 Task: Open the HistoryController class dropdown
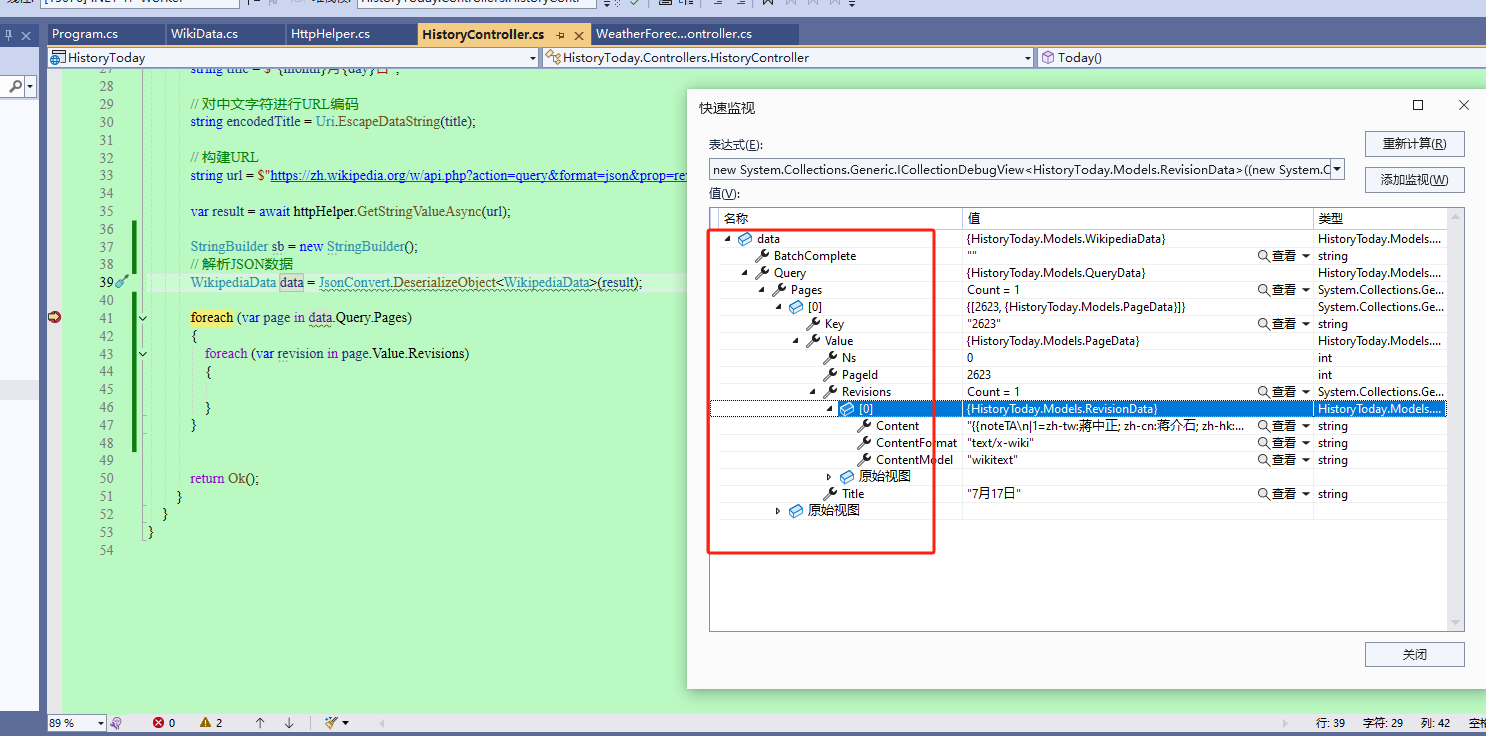1027,58
